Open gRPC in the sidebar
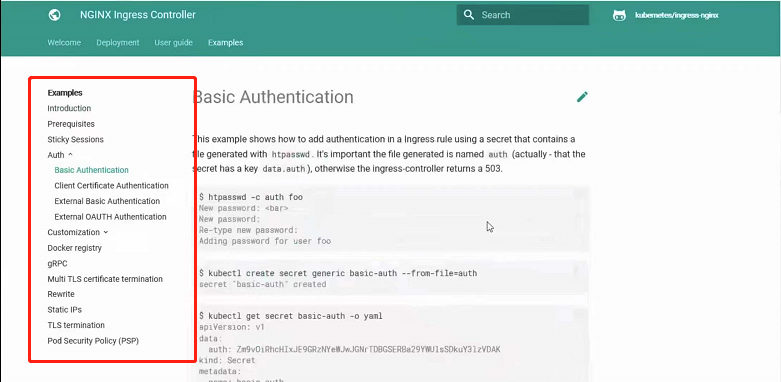 pyautogui.click(x=57, y=263)
